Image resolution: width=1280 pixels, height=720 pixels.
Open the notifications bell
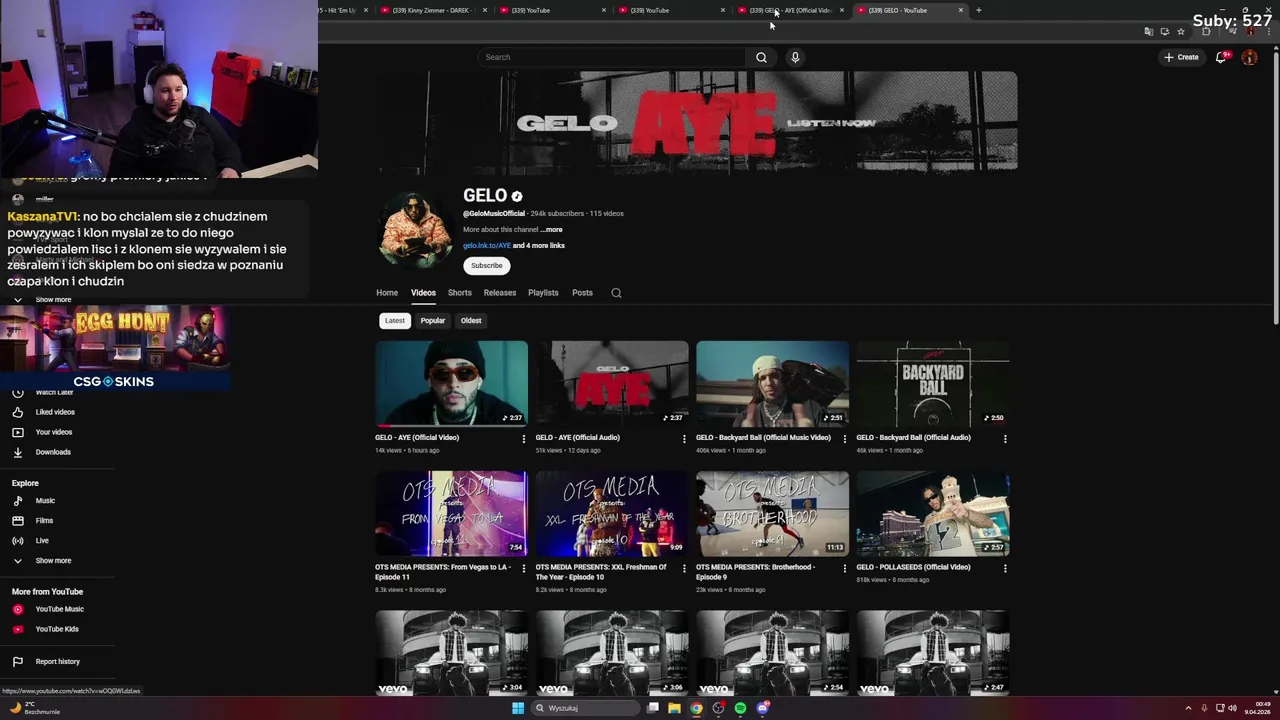[x=1221, y=57]
